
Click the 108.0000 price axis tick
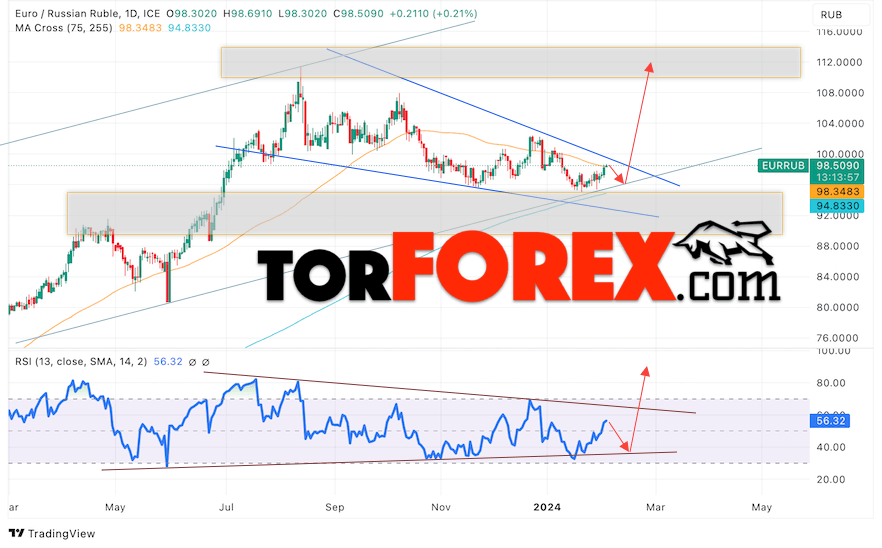tap(839, 93)
